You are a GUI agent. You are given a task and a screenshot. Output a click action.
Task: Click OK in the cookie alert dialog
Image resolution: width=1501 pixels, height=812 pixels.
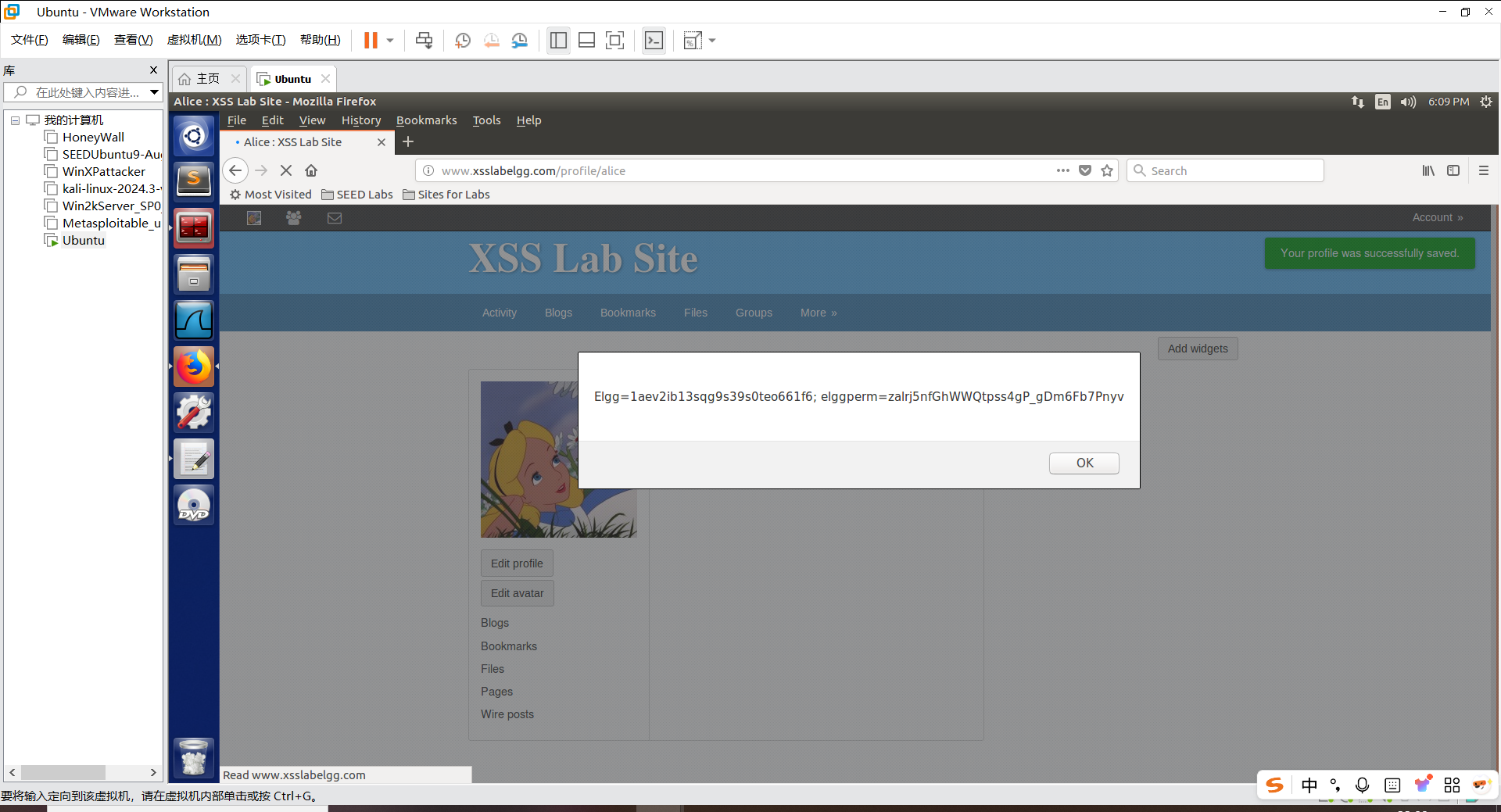(x=1084, y=463)
